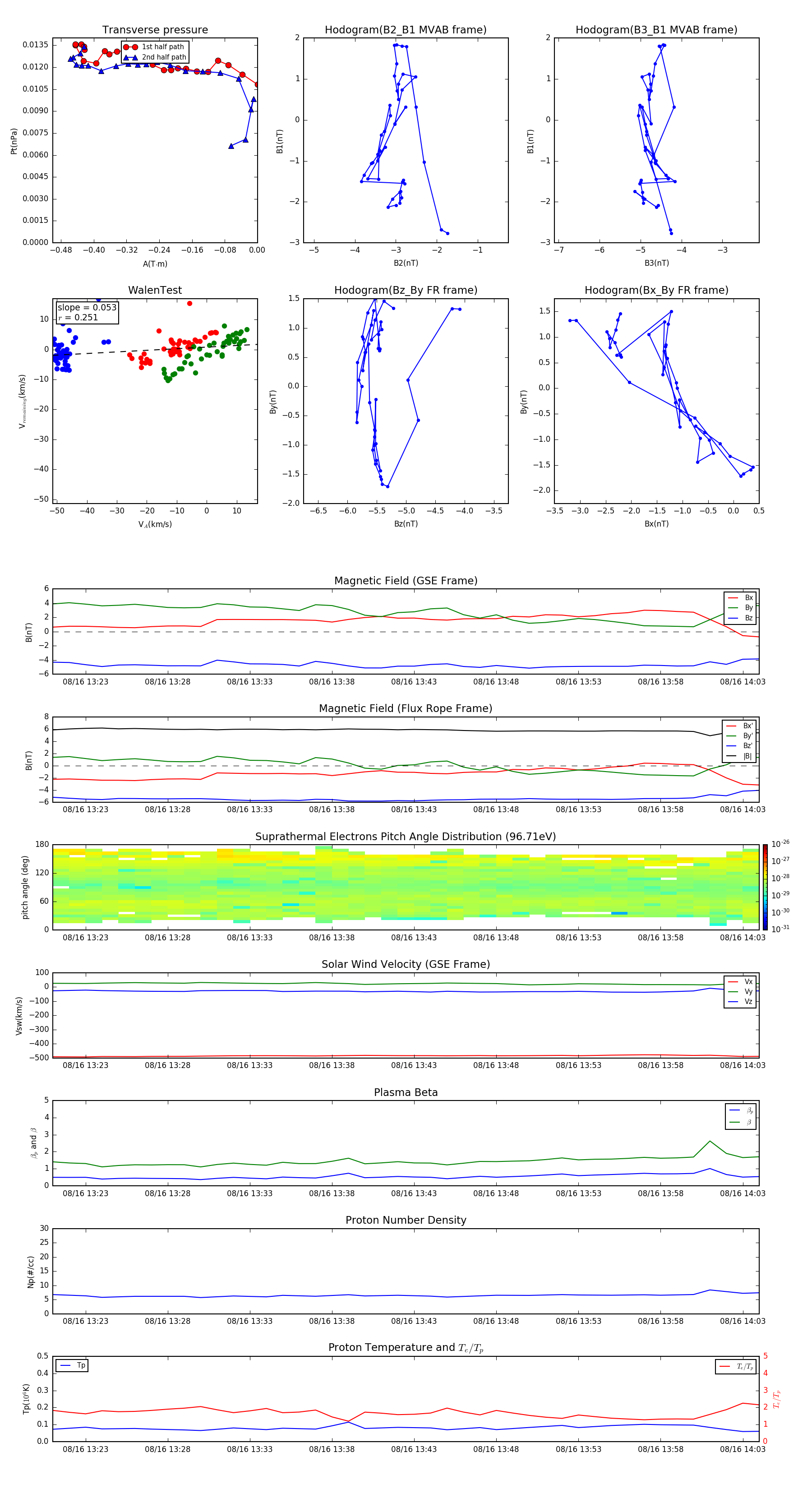Screen dimensions: 812x1489
Task: Click the dashed regression line in WalenTest plot
Action: (x=155, y=350)
